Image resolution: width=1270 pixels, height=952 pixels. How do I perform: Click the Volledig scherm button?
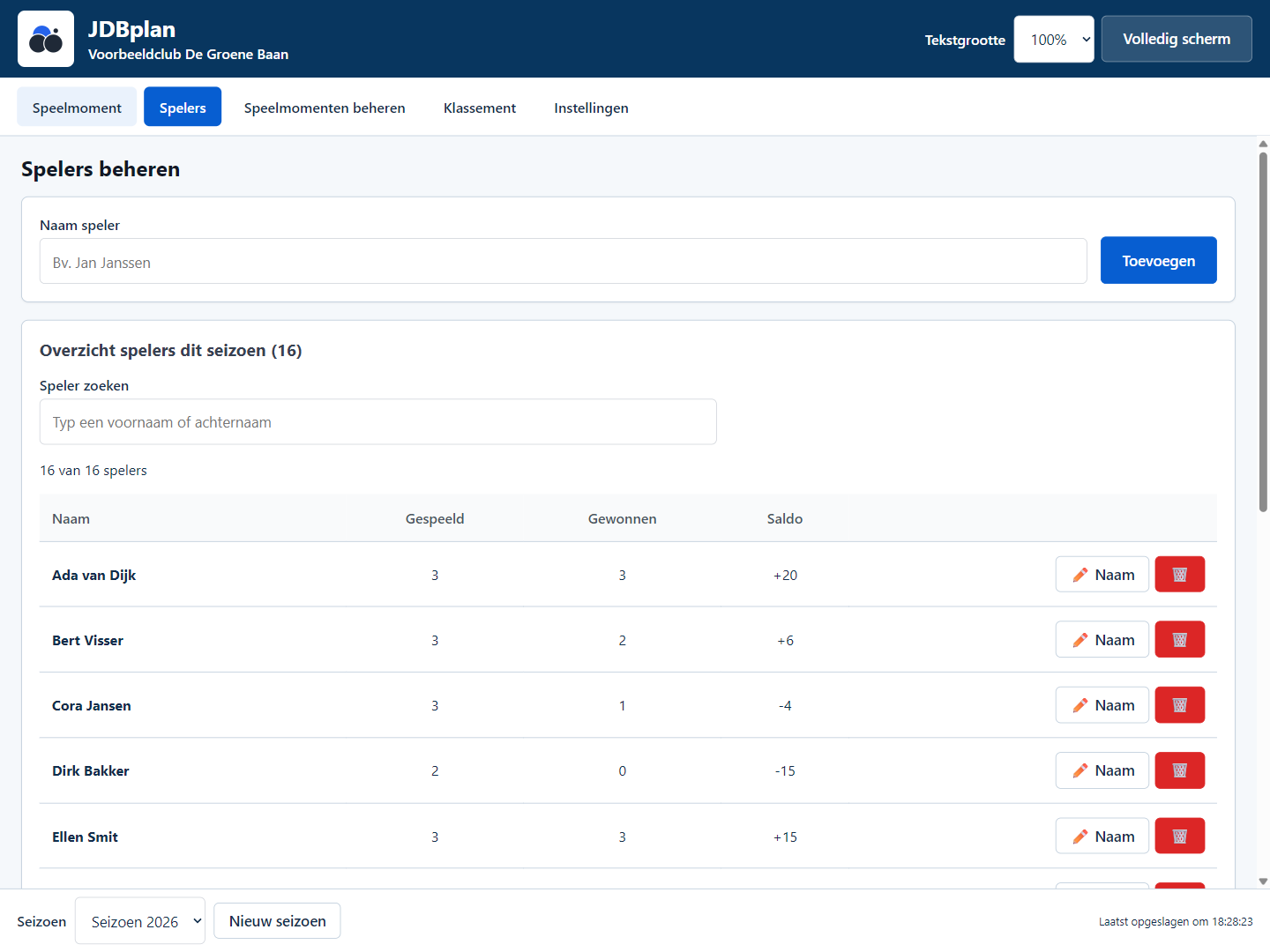(x=1177, y=39)
